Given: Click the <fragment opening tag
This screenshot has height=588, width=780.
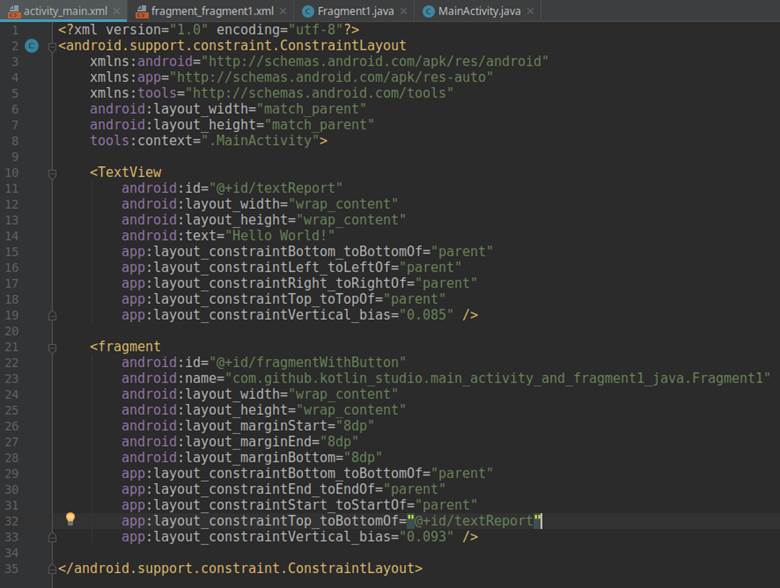Looking at the screenshot, I should [x=125, y=347].
